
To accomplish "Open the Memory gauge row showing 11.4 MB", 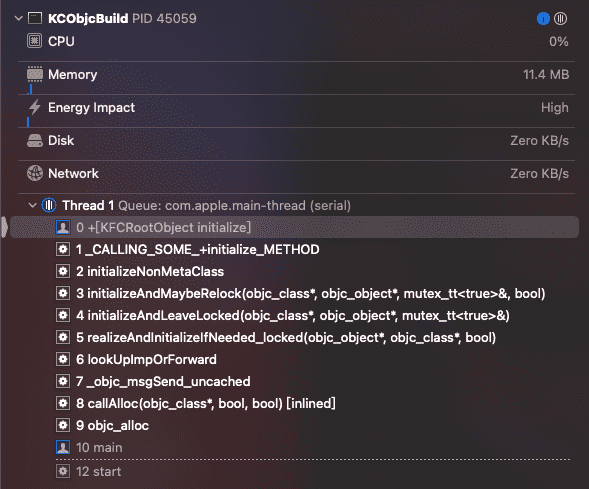I will coord(296,78).
